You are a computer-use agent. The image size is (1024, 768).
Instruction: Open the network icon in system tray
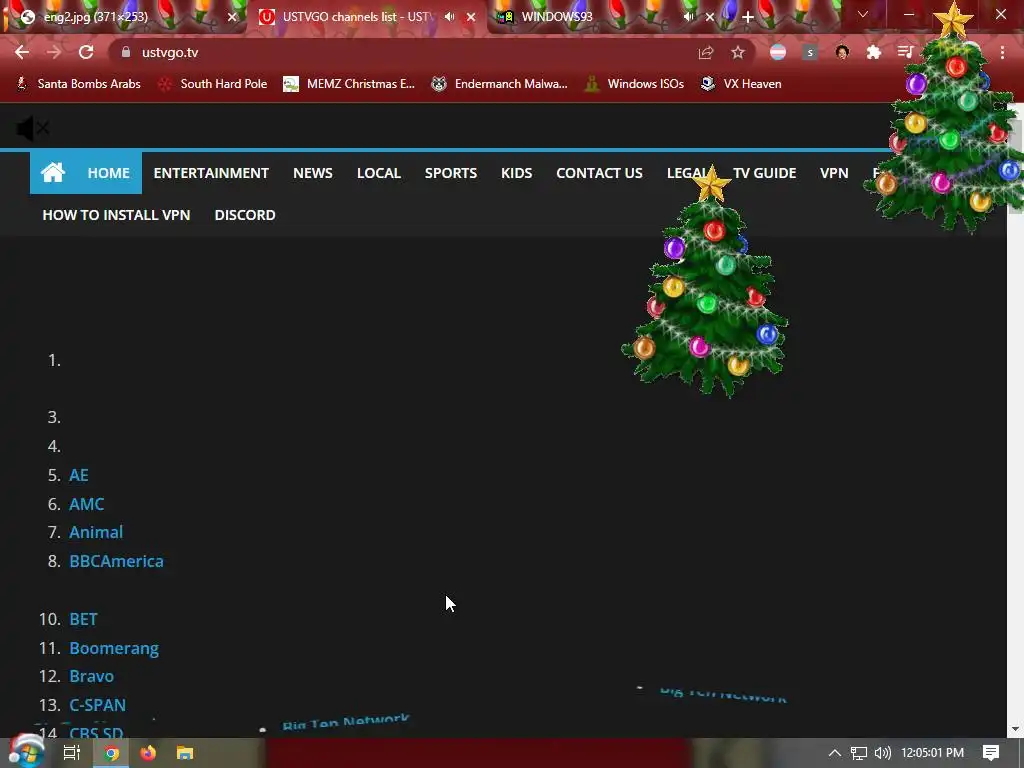(x=859, y=753)
